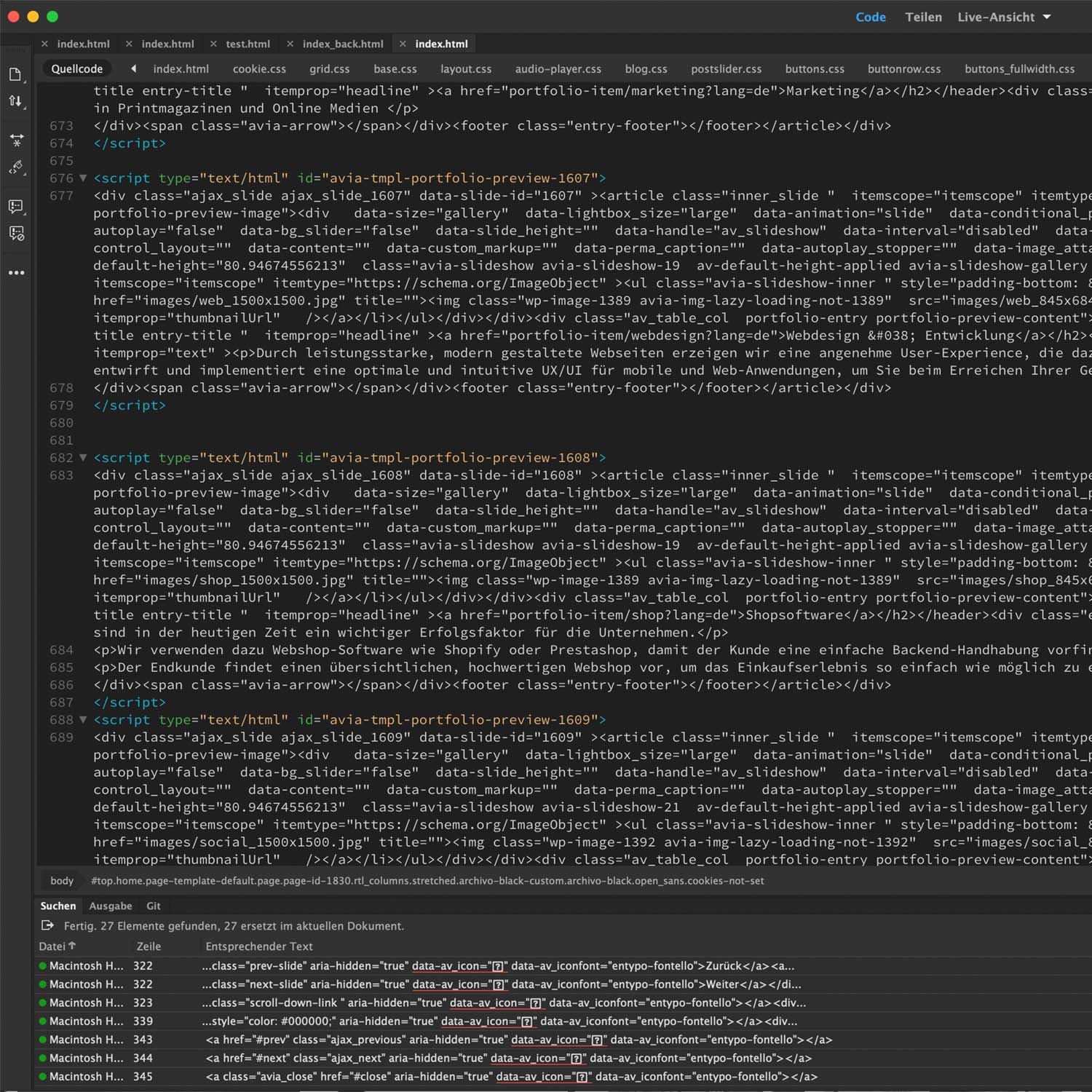Switch to the index_back.html document tab
This screenshot has width=1092, height=1092.
[x=343, y=44]
